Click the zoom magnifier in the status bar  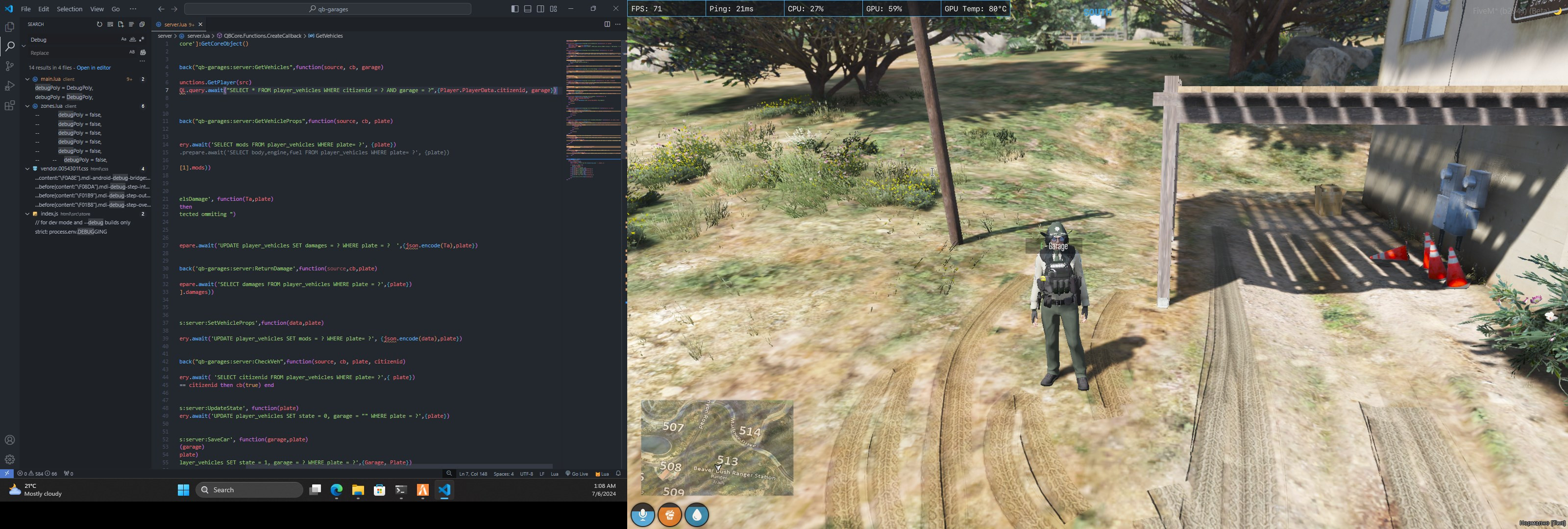(x=449, y=474)
